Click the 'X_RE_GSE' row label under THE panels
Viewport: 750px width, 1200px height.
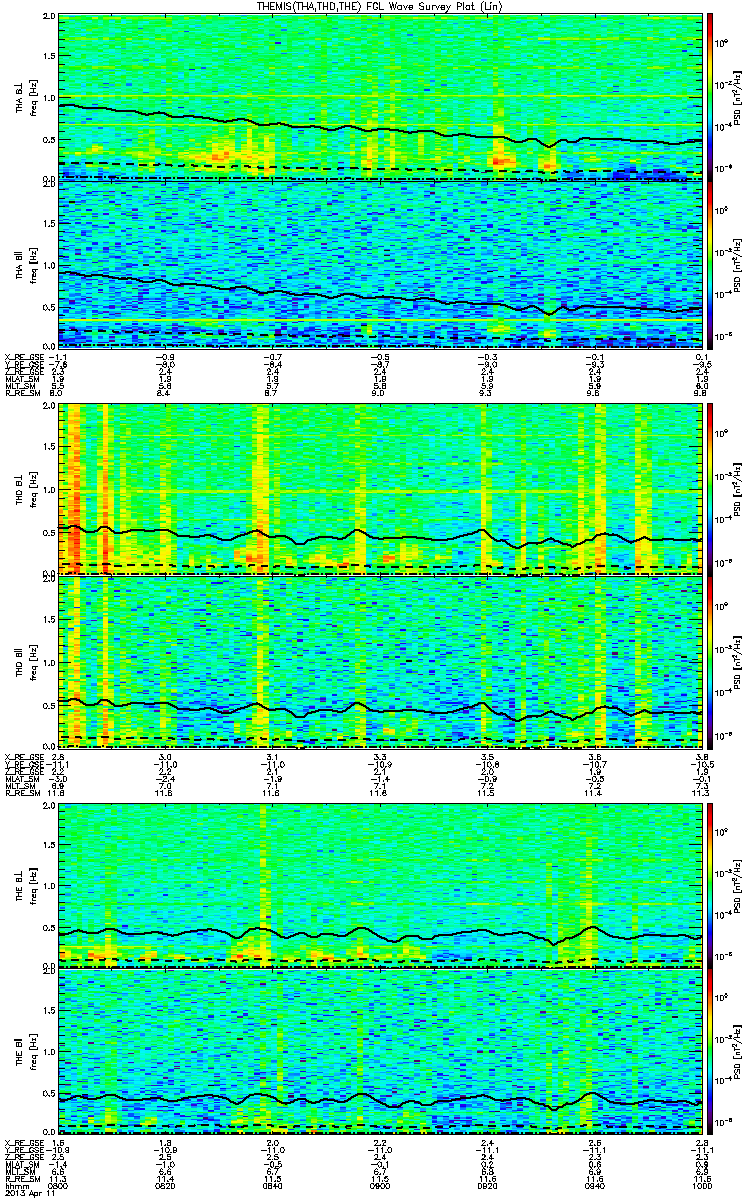coord(23,1142)
